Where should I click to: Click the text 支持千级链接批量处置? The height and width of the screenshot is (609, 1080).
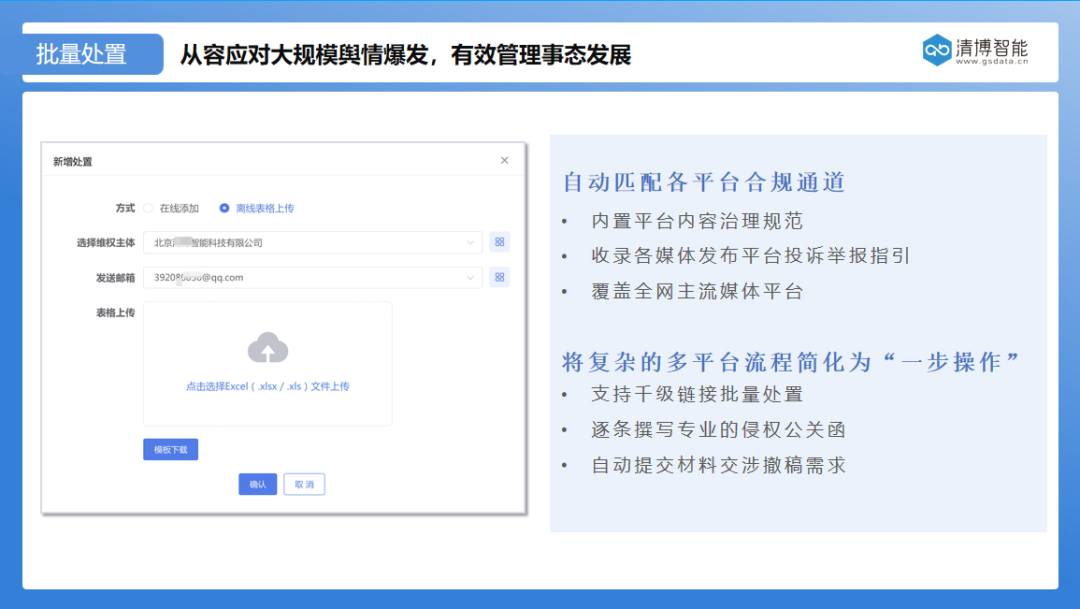[697, 395]
